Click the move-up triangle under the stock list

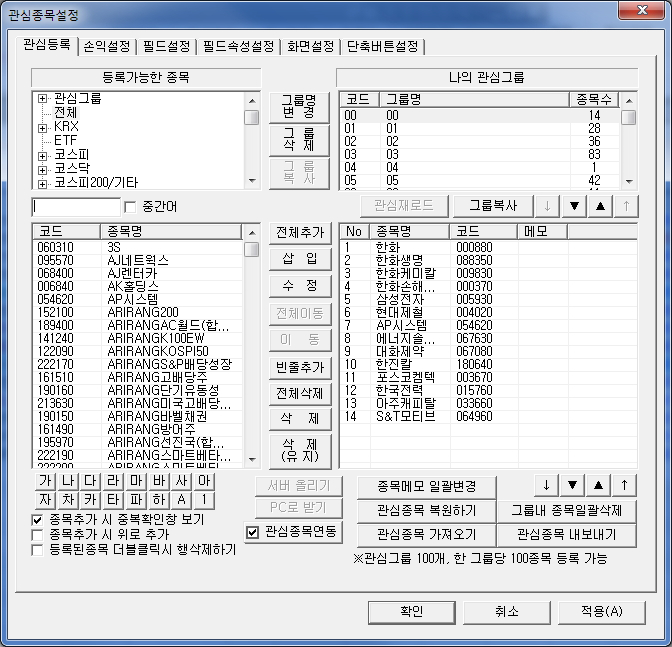[x=599, y=485]
